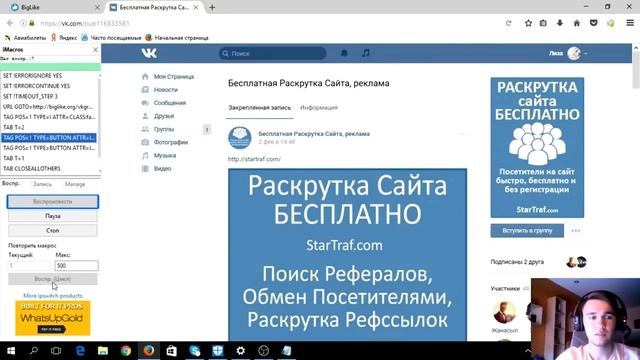Select macro line TAB CLOSEALLOTHERS
The width and height of the screenshot is (640, 360).
pos(49,169)
